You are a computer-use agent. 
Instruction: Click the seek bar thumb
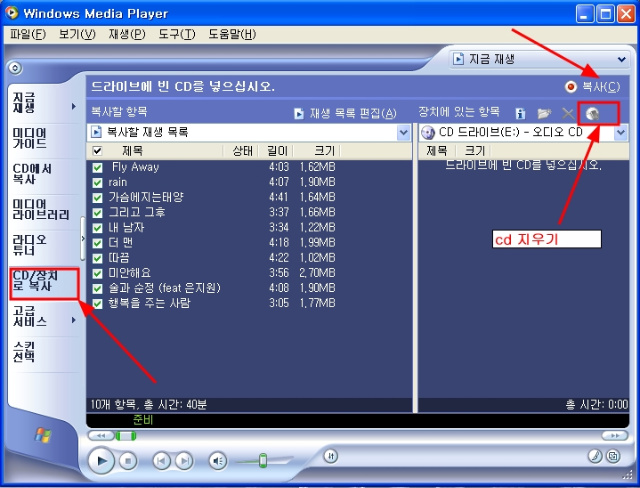click(125, 436)
